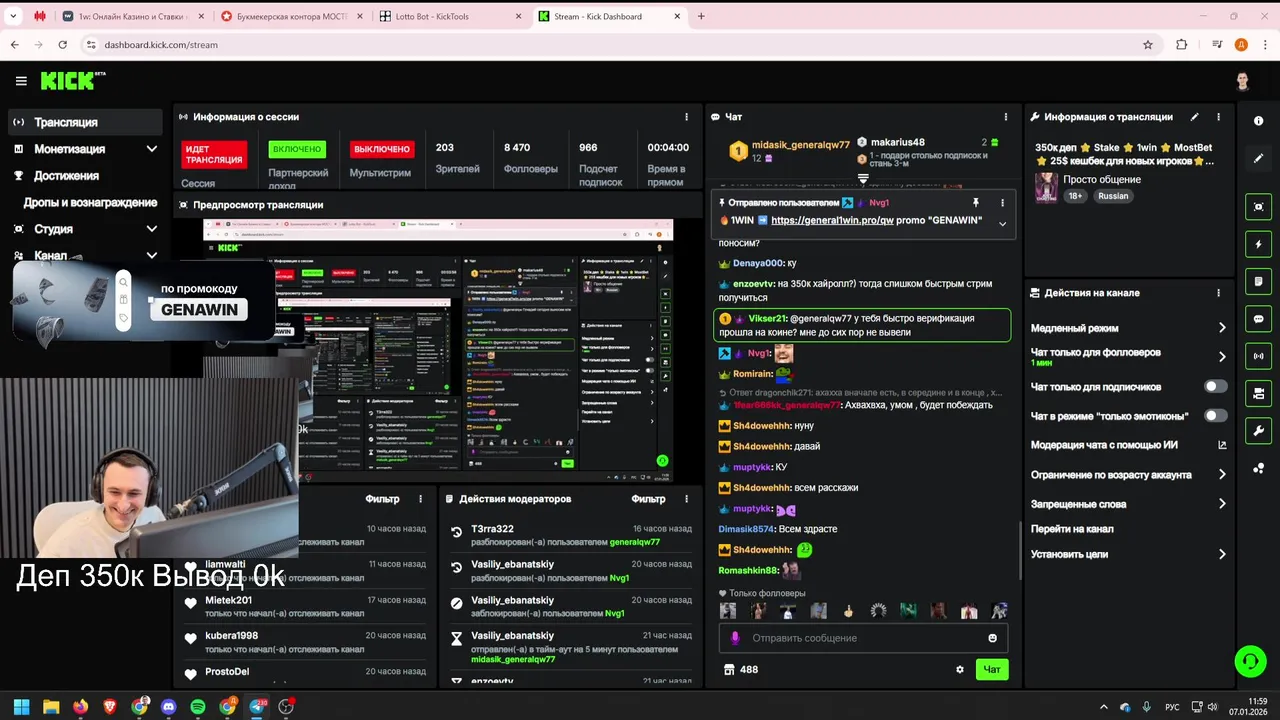Image resolution: width=1280 pixels, height=720 pixels.
Task: Click the 18+ tag in stream info
Action: pyautogui.click(x=1075, y=196)
